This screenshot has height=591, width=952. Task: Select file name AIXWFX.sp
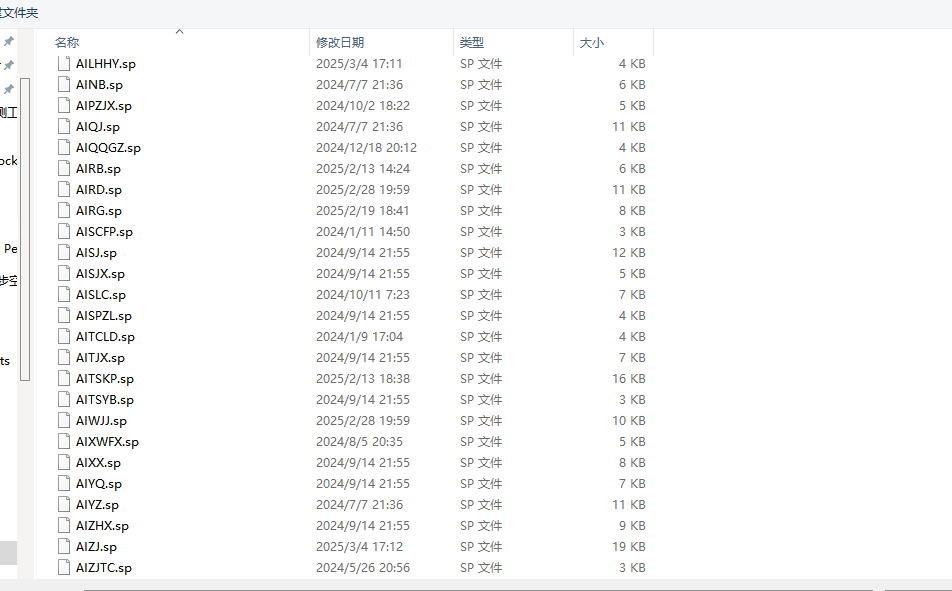point(107,442)
